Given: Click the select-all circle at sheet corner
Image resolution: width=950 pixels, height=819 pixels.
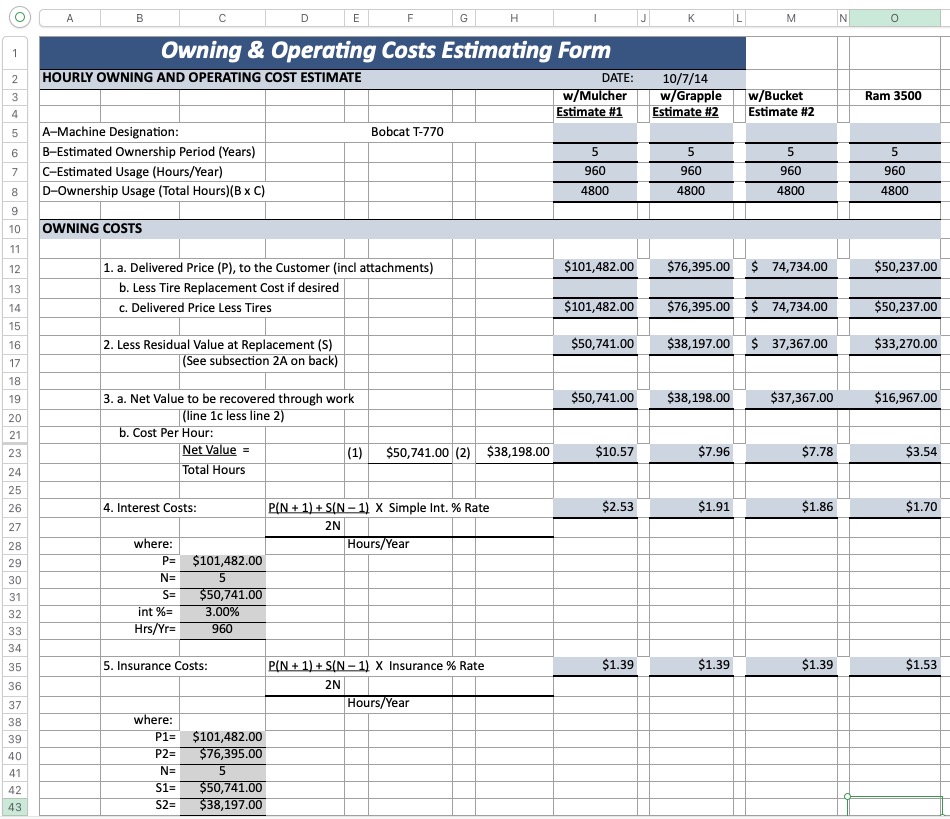Looking at the screenshot, I should pos(19,17).
